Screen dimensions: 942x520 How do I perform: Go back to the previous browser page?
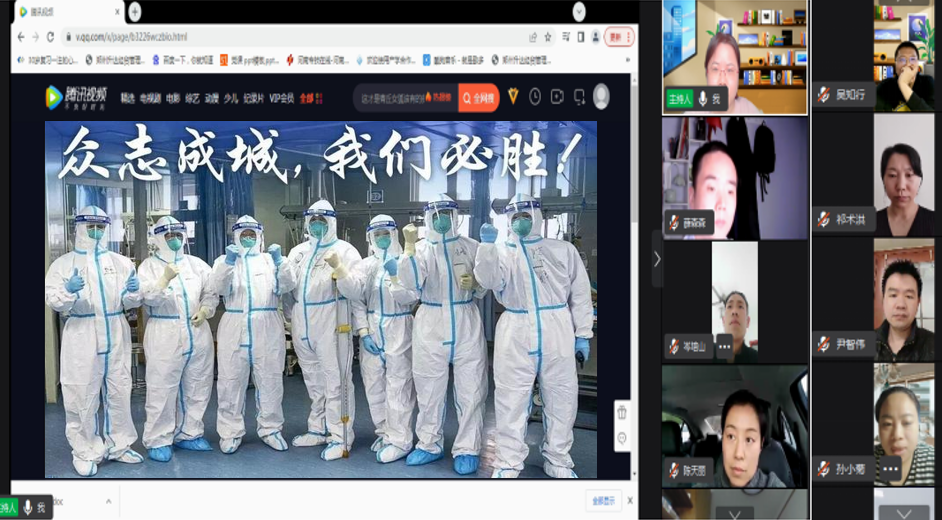(x=21, y=37)
